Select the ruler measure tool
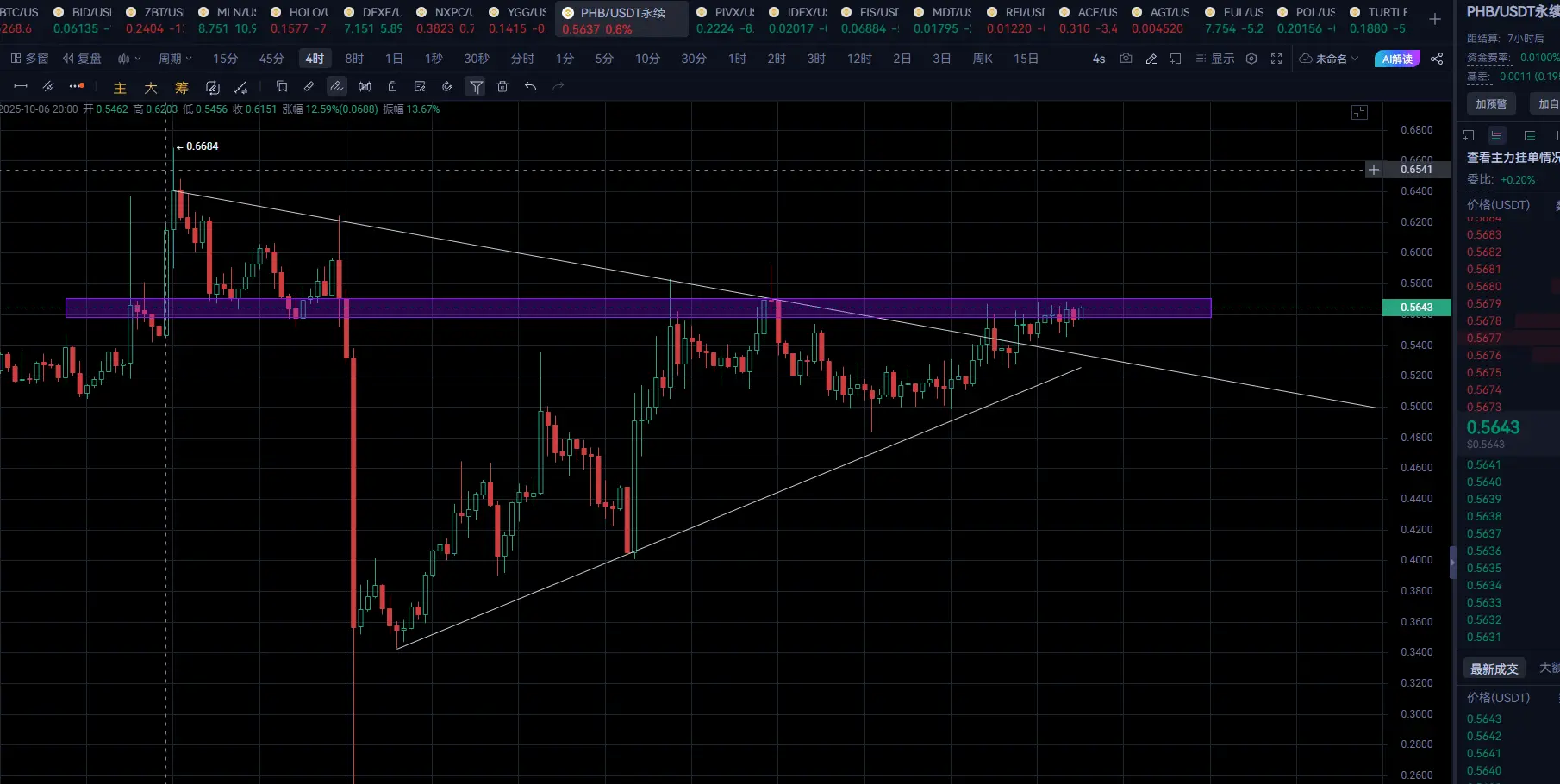 click(x=309, y=86)
